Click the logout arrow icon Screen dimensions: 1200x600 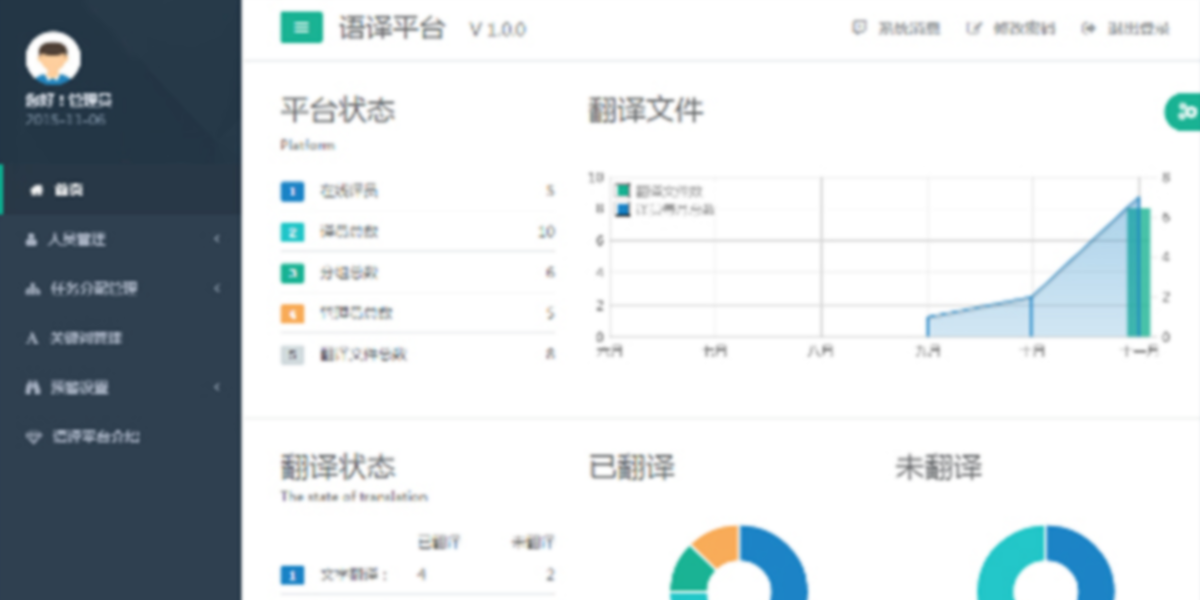coord(1089,28)
